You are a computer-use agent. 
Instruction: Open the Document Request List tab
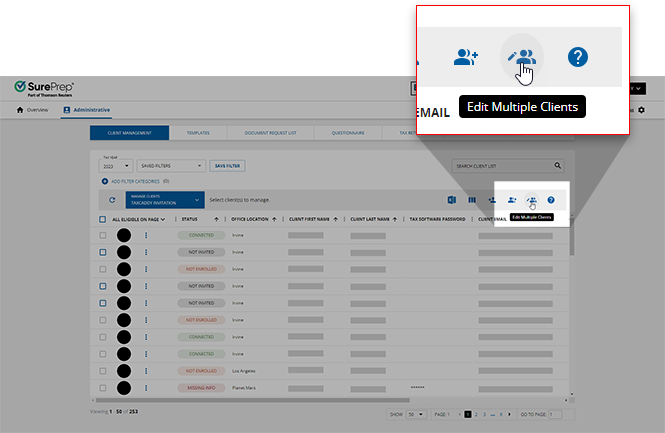pos(273,133)
